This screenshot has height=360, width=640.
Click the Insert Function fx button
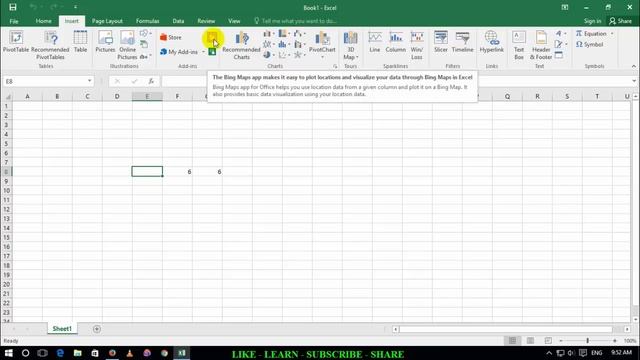tap(151, 81)
